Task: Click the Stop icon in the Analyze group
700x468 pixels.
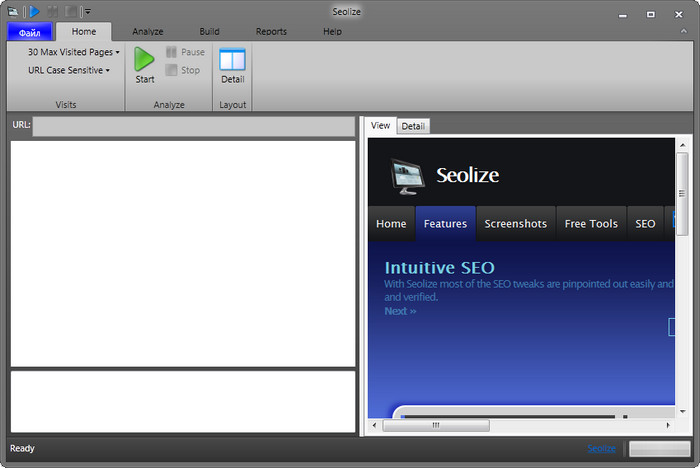Action: pos(171,70)
